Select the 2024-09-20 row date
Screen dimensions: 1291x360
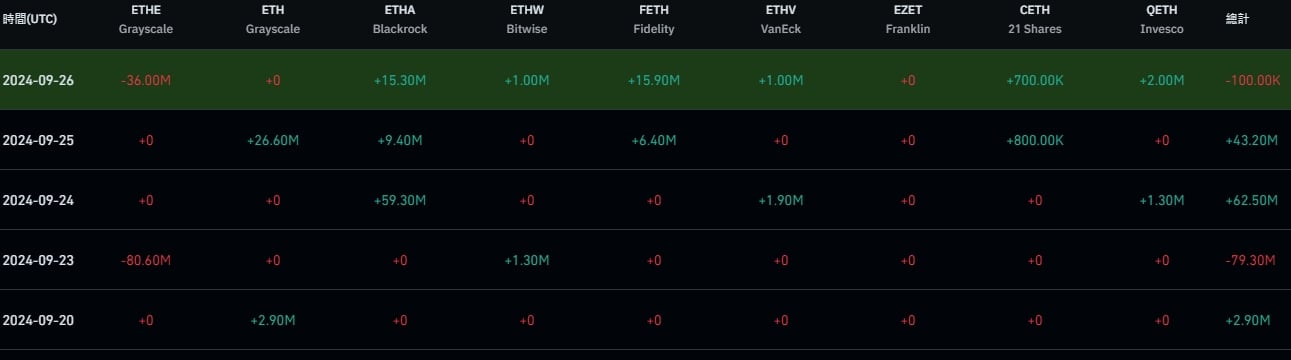click(38, 320)
